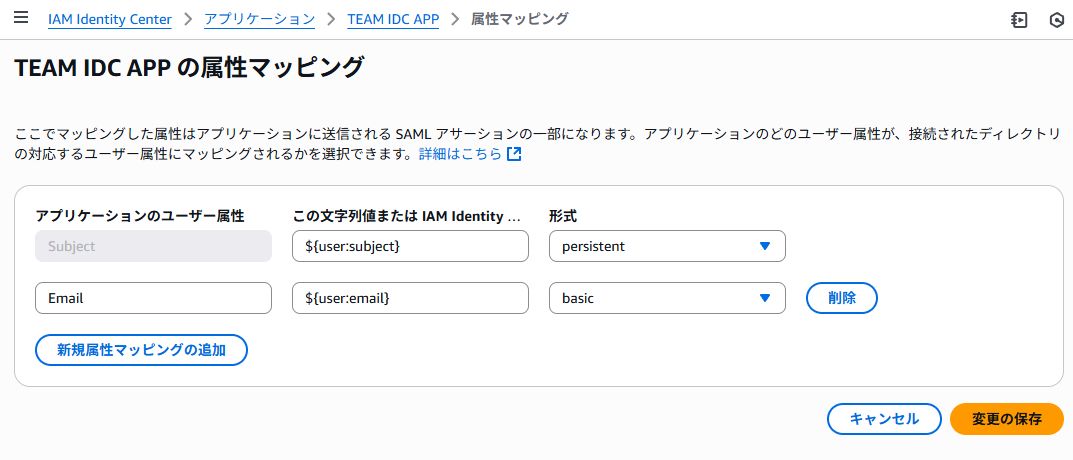Image resolution: width=1073 pixels, height=460 pixels.
Task: Open the hamburger navigation menu
Action: (x=21, y=19)
